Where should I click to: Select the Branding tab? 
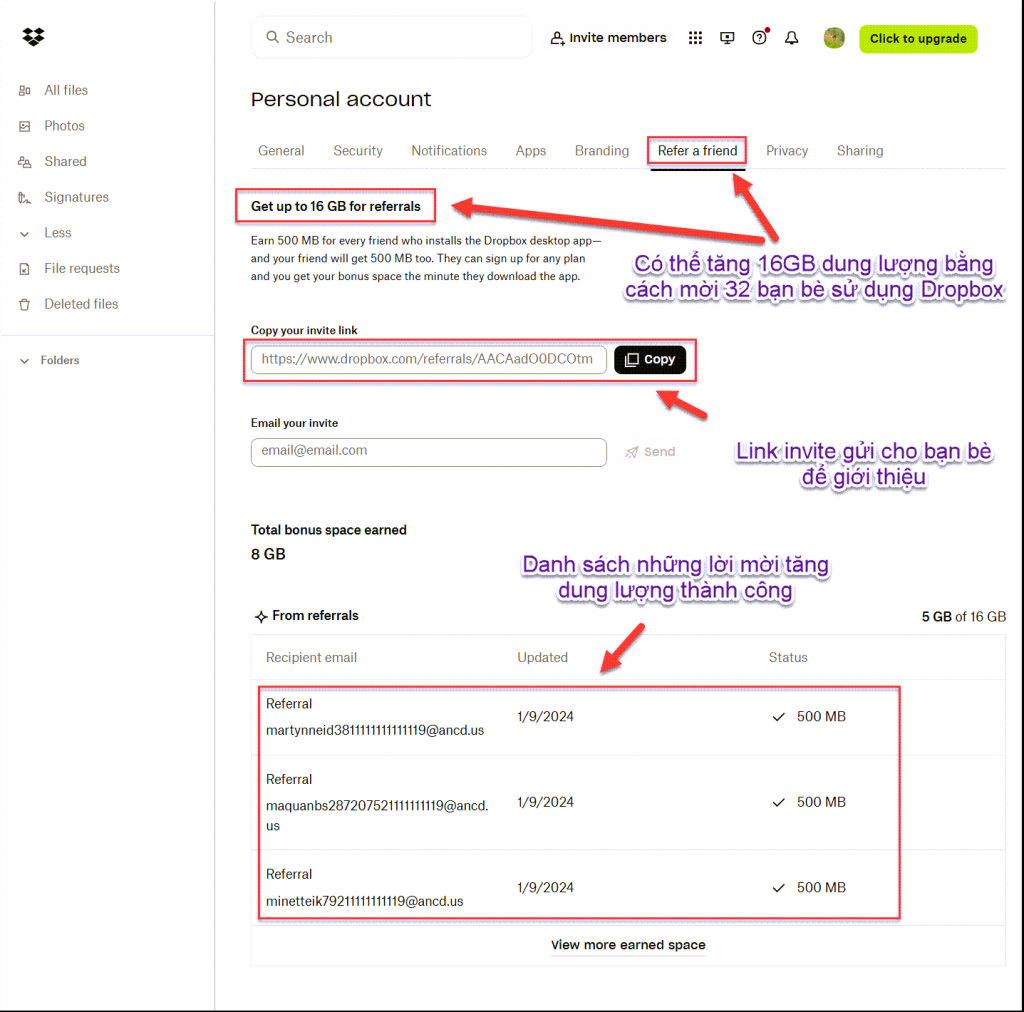coord(601,151)
